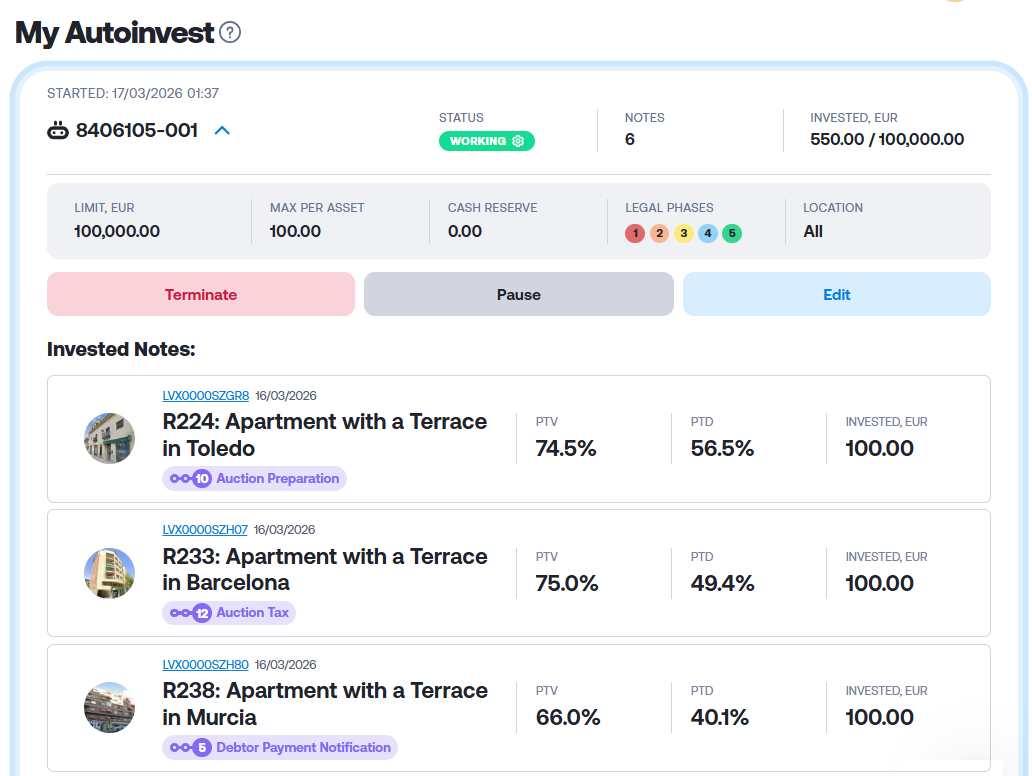
Task: Click the Barcelona apartment thumbnail photo
Action: coord(109,573)
